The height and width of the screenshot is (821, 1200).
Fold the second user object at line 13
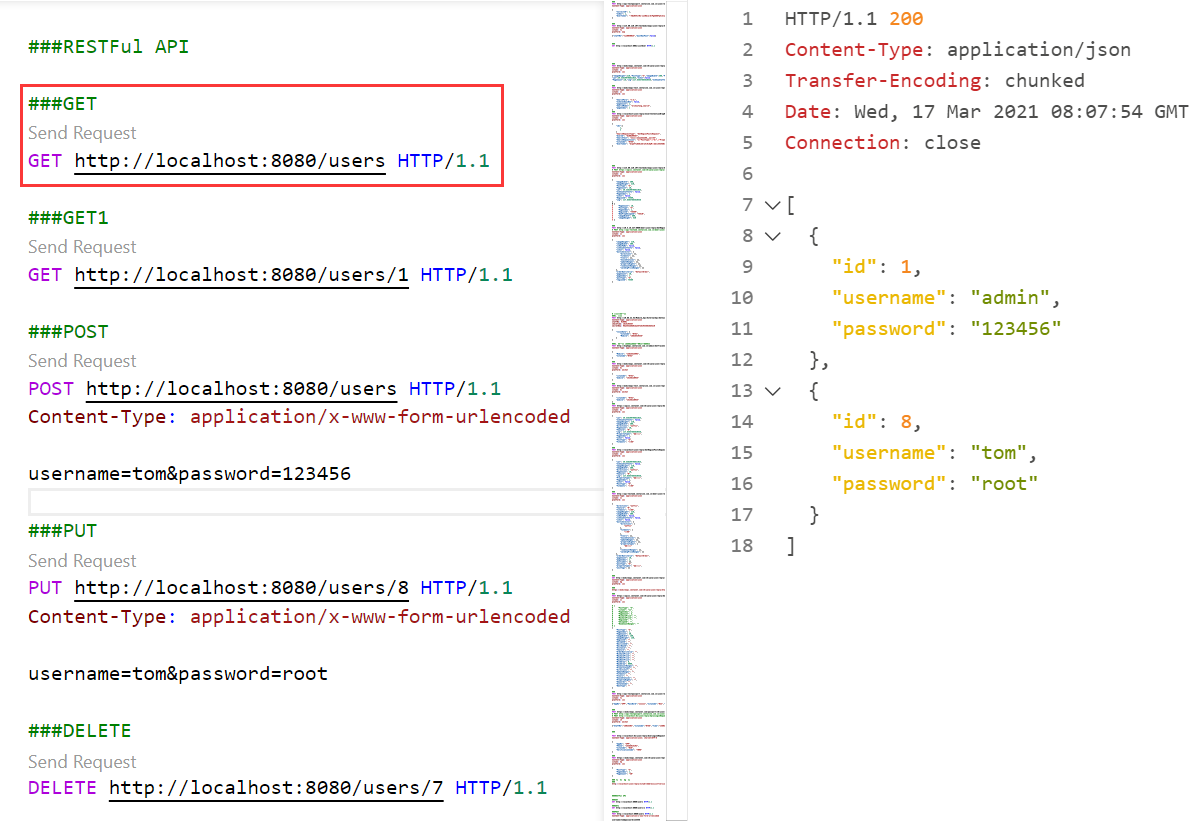coord(771,391)
